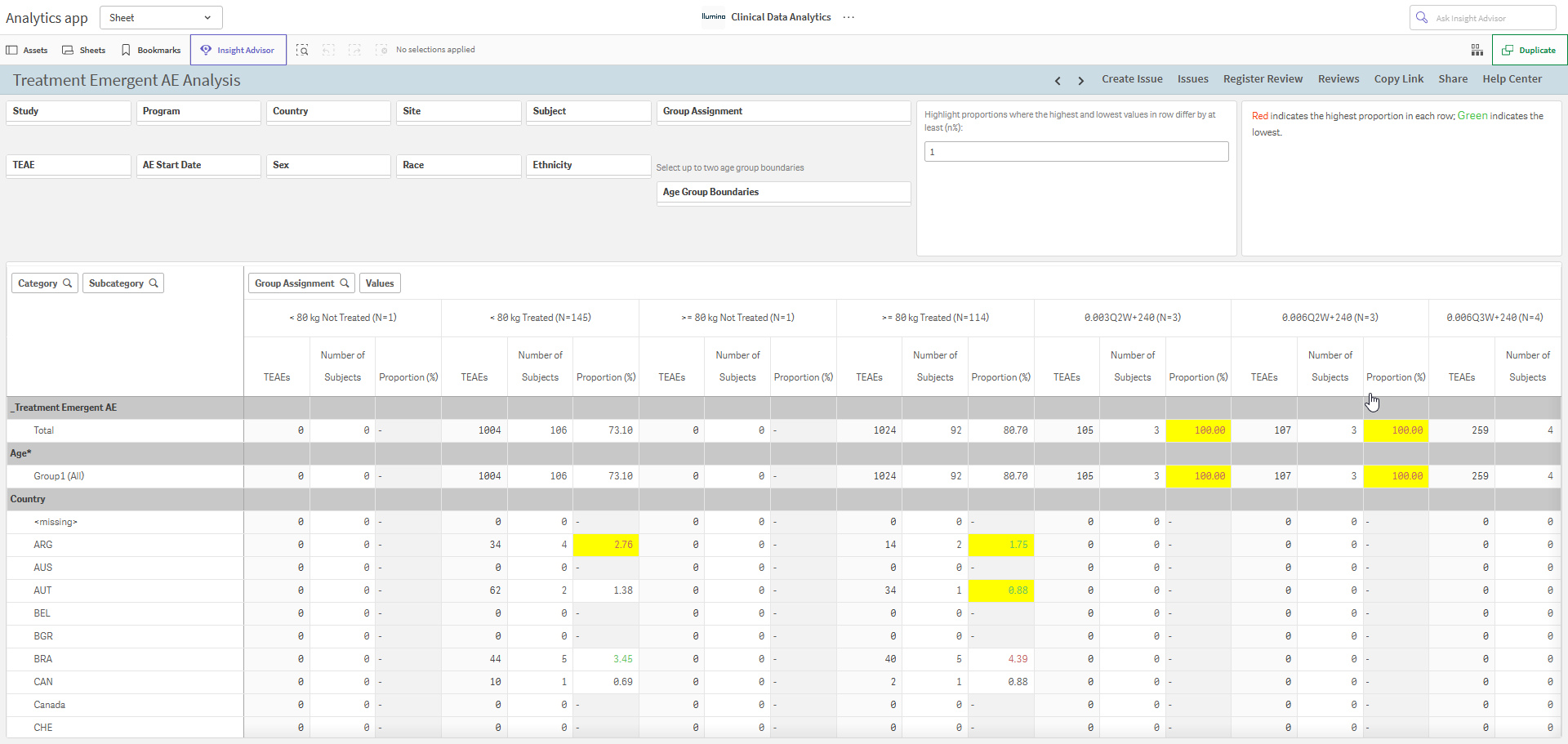Step forward in selections icon
Viewport: 1568px width, 744px height.
click(x=354, y=50)
